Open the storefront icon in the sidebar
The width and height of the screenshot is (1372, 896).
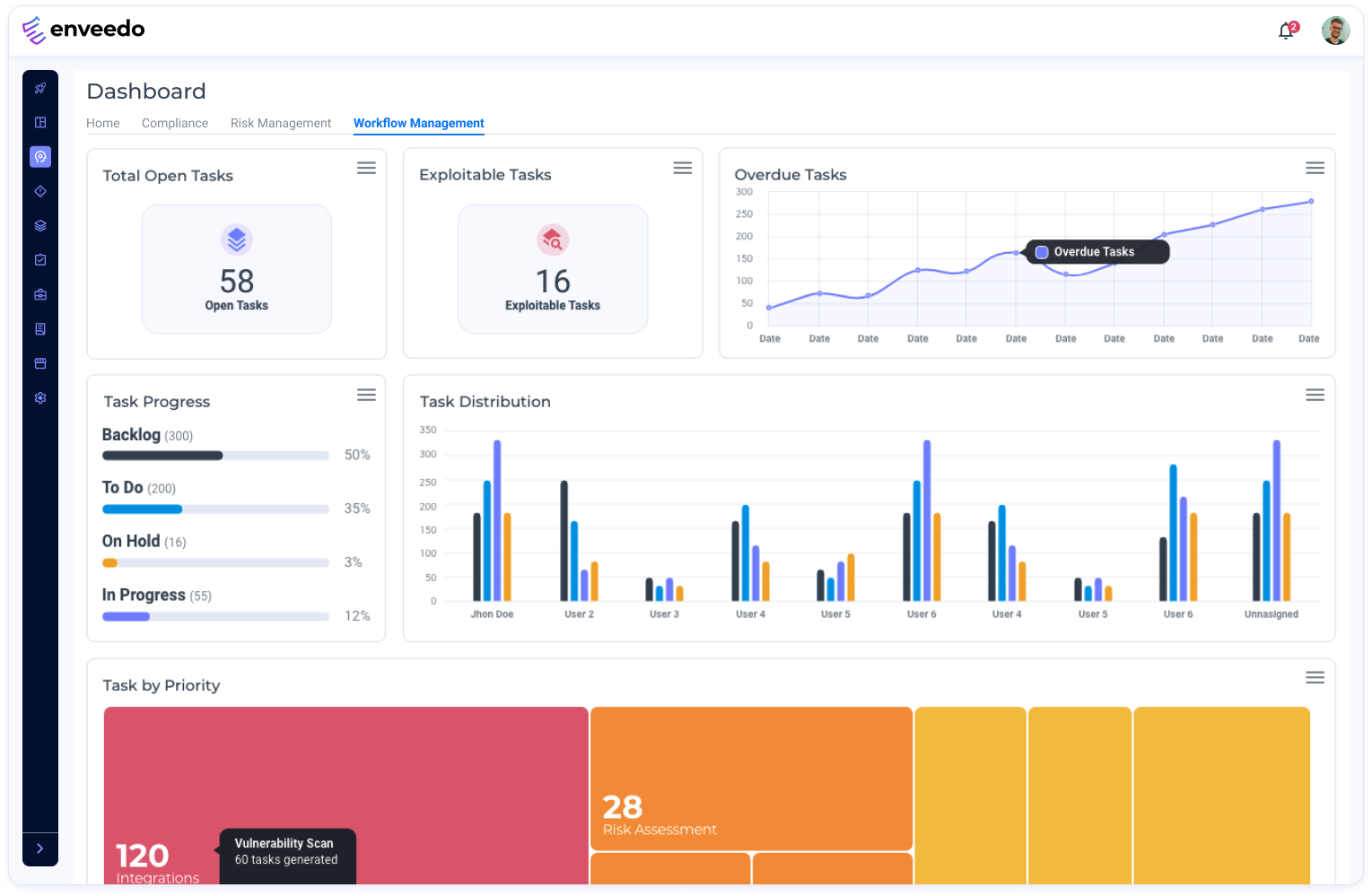[x=40, y=363]
